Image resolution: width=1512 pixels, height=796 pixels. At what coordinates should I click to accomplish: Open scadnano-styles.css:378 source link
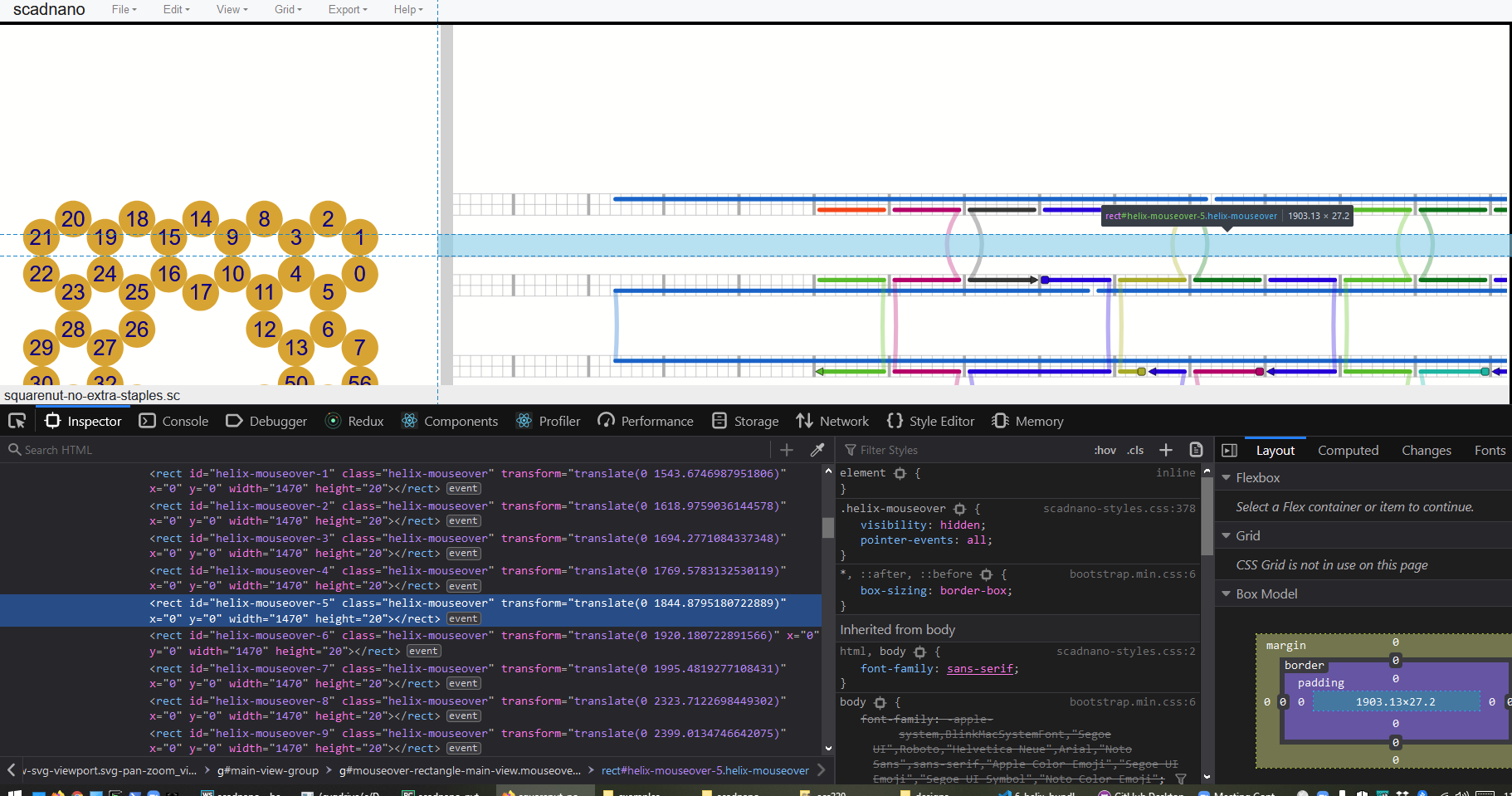pyautogui.click(x=1119, y=508)
